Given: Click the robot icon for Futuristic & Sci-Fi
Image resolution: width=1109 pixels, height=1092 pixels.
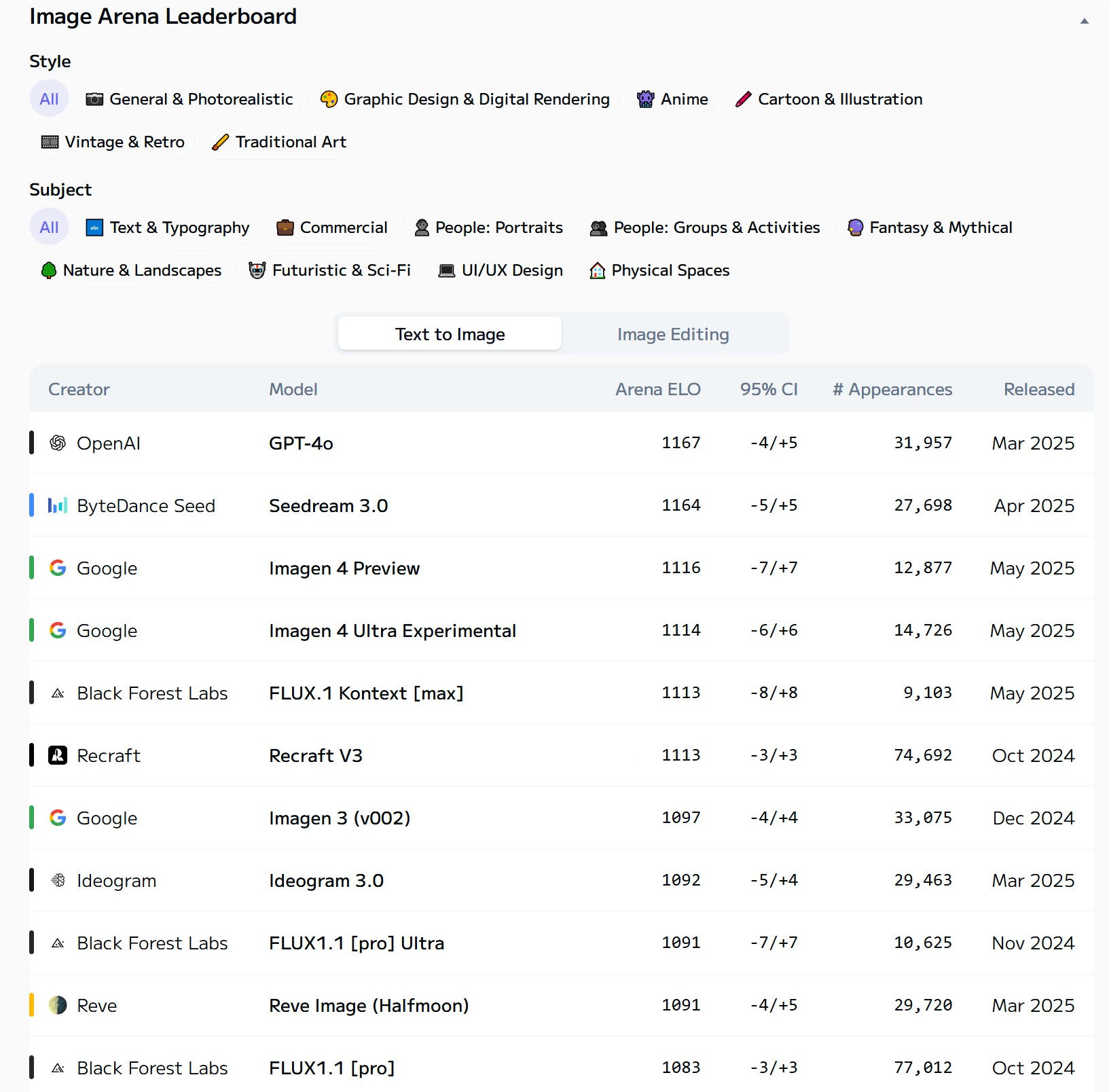Looking at the screenshot, I should click(x=257, y=270).
